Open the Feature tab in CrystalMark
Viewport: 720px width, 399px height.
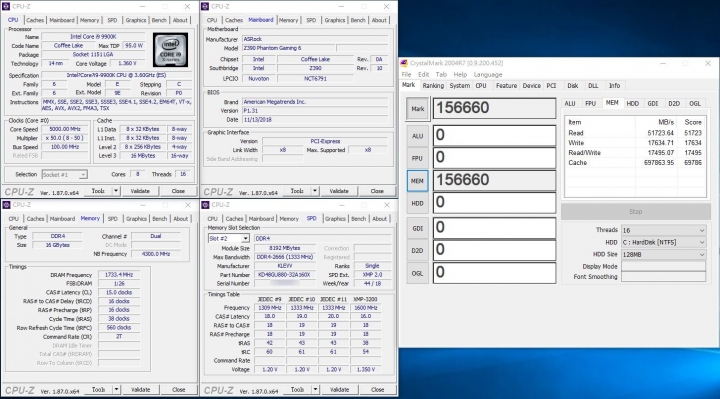[x=506, y=86]
